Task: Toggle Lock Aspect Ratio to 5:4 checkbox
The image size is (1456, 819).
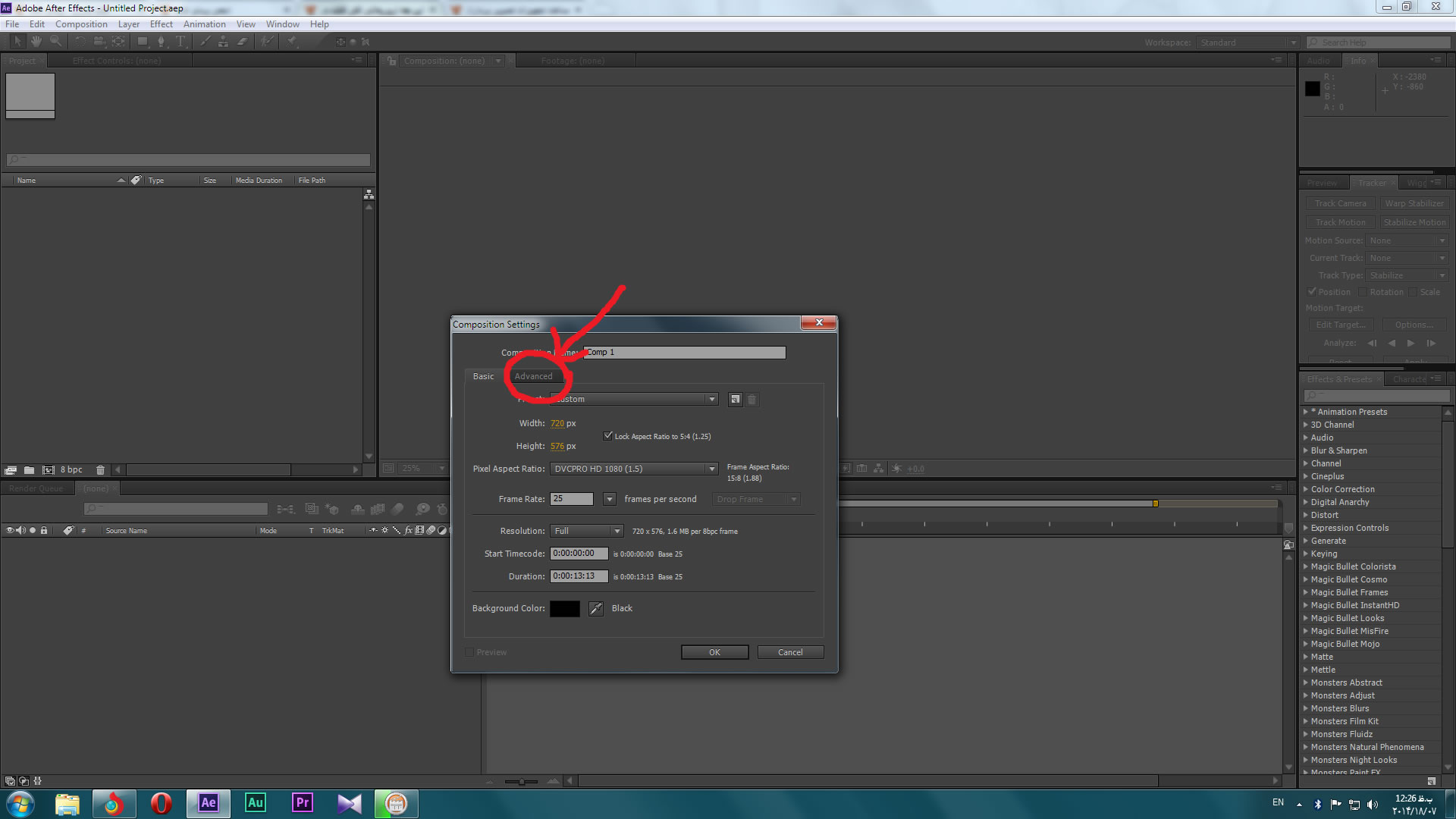Action: pyautogui.click(x=608, y=435)
